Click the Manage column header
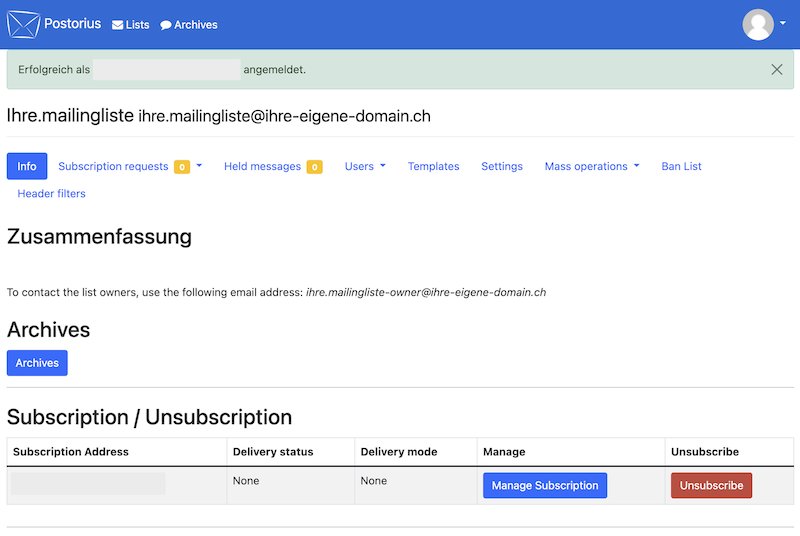800x536 pixels. (504, 452)
